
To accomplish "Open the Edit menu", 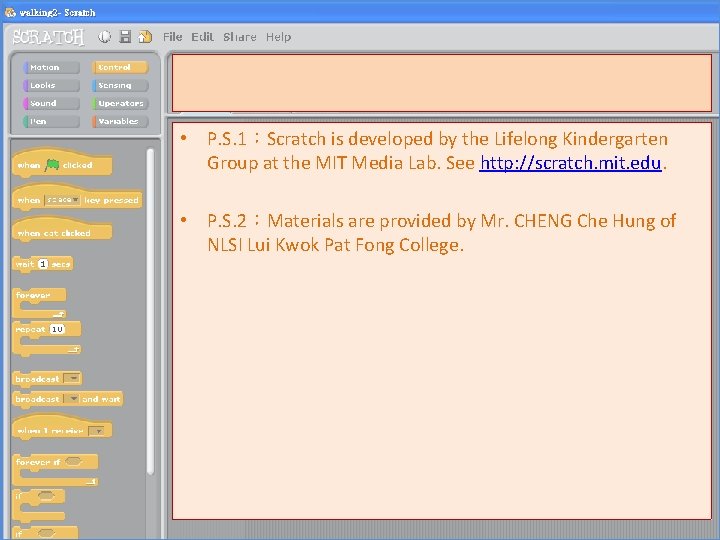I will tap(202, 37).
